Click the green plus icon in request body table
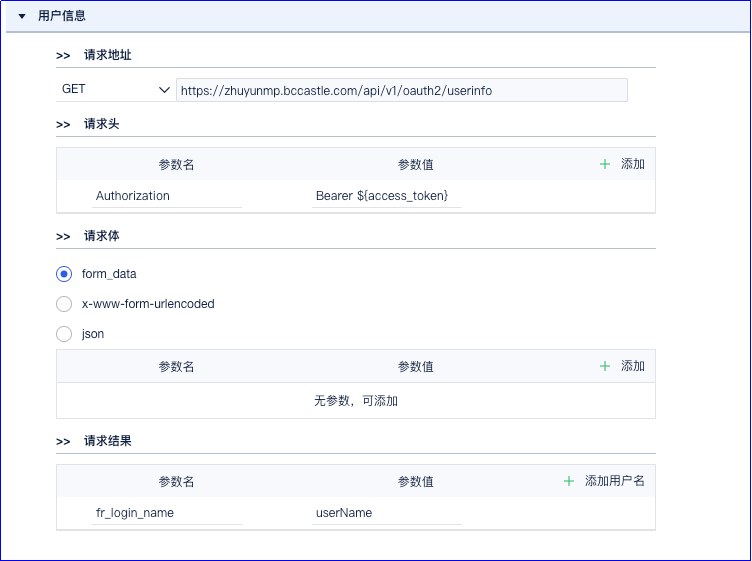 [x=605, y=366]
